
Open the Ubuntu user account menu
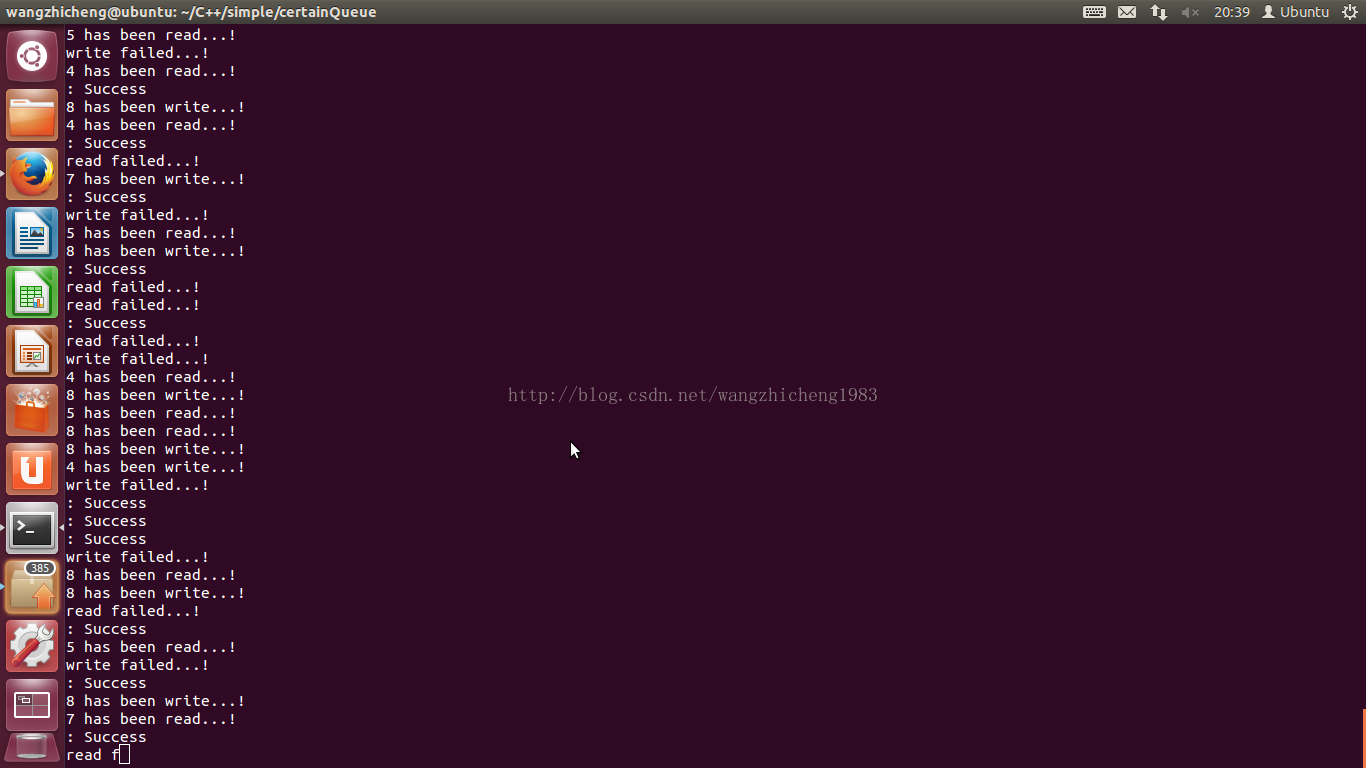(x=1295, y=12)
